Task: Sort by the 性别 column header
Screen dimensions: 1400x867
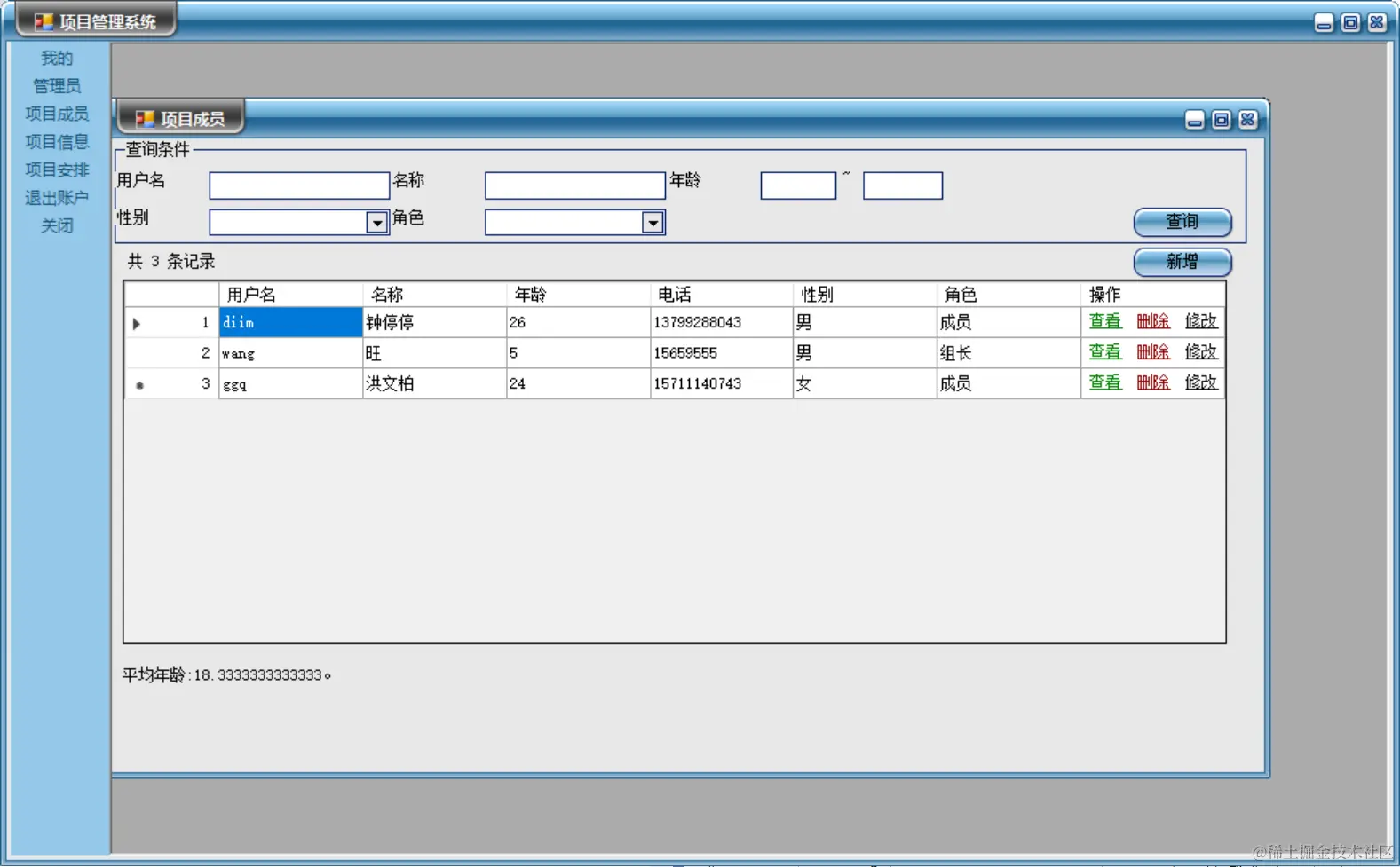Action: click(x=865, y=295)
